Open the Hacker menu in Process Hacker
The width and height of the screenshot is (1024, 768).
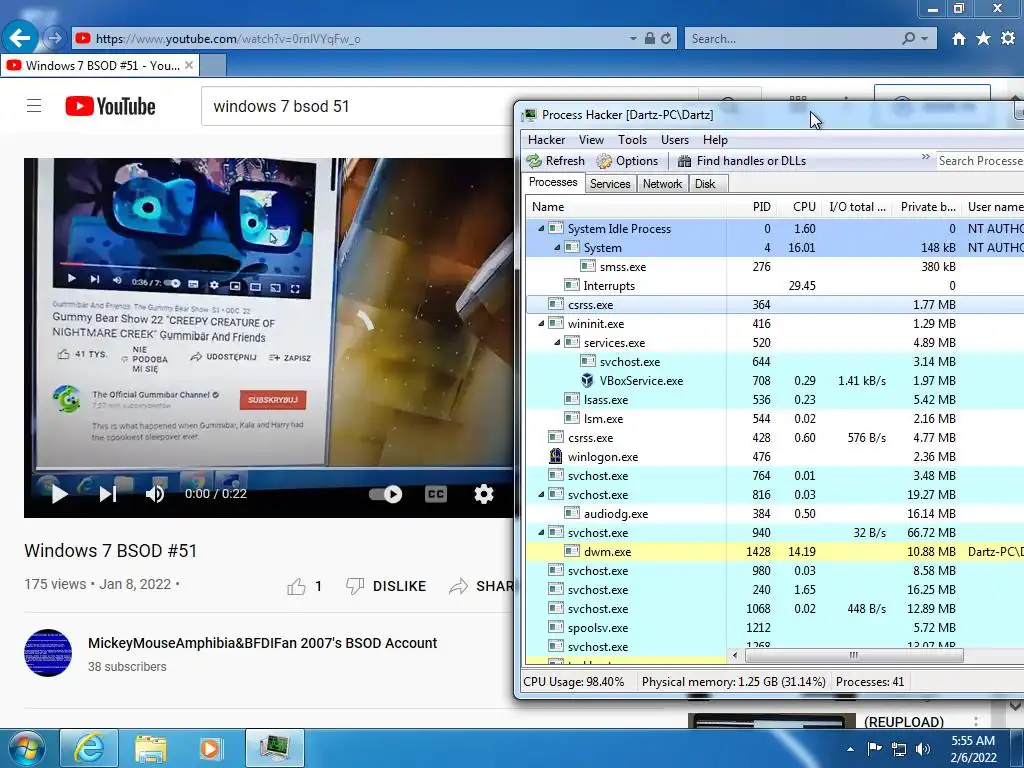point(547,140)
